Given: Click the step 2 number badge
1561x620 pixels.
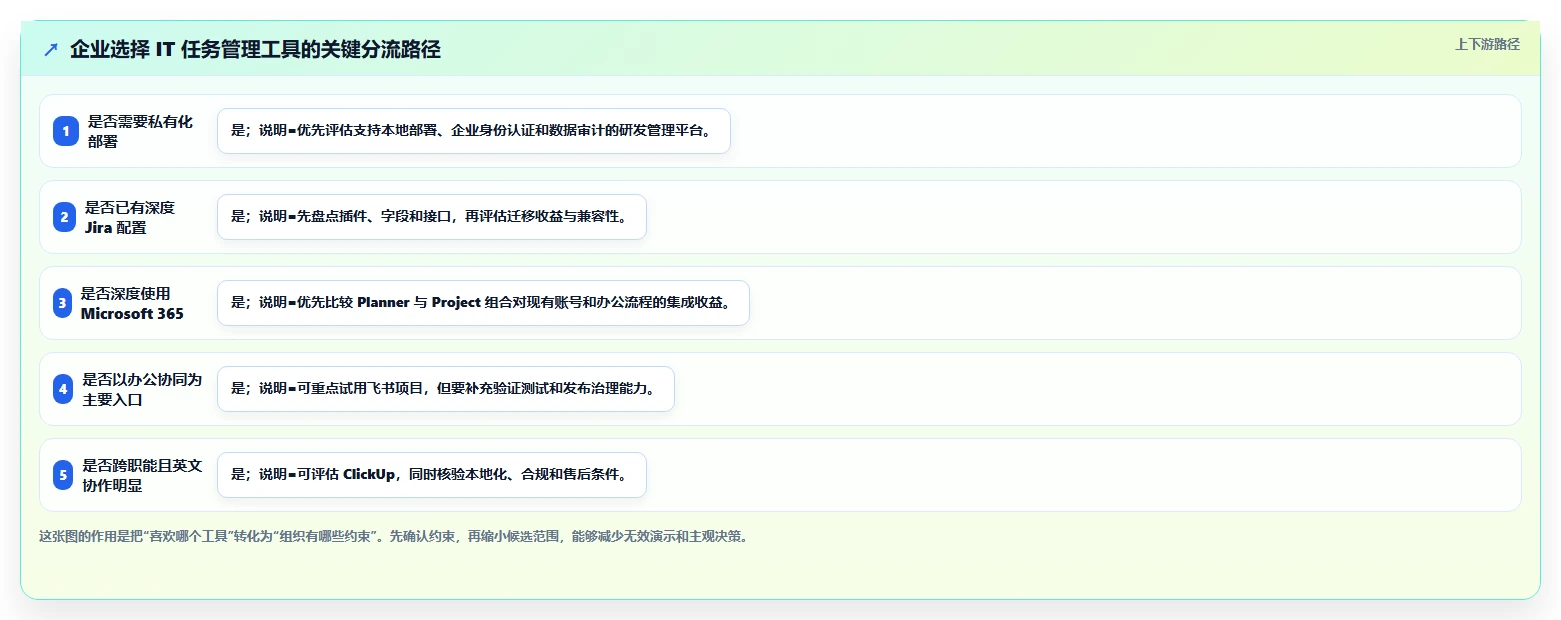Looking at the screenshot, I should (64, 217).
